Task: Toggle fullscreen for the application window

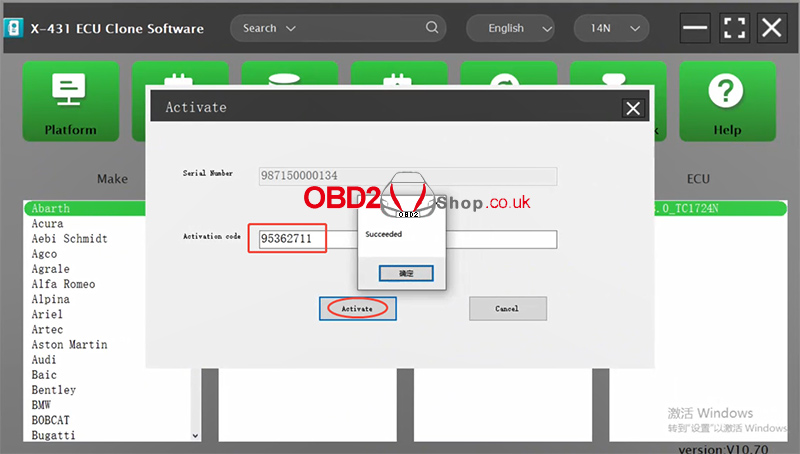Action: pyautogui.click(x=734, y=28)
